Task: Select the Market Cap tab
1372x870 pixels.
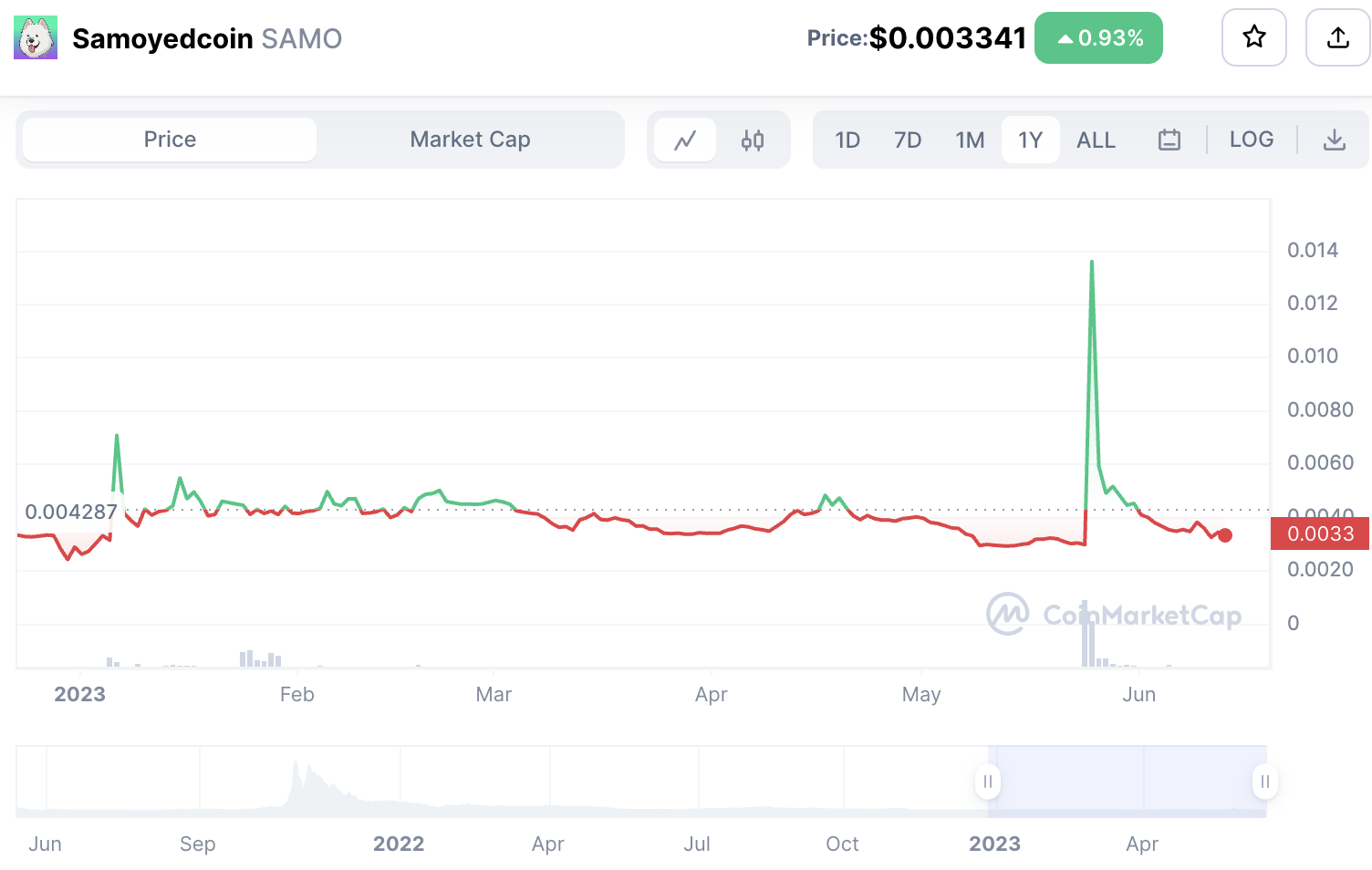Action: (x=470, y=140)
